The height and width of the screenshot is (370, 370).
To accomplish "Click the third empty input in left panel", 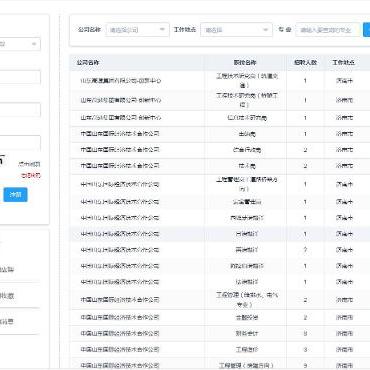I will [19, 143].
